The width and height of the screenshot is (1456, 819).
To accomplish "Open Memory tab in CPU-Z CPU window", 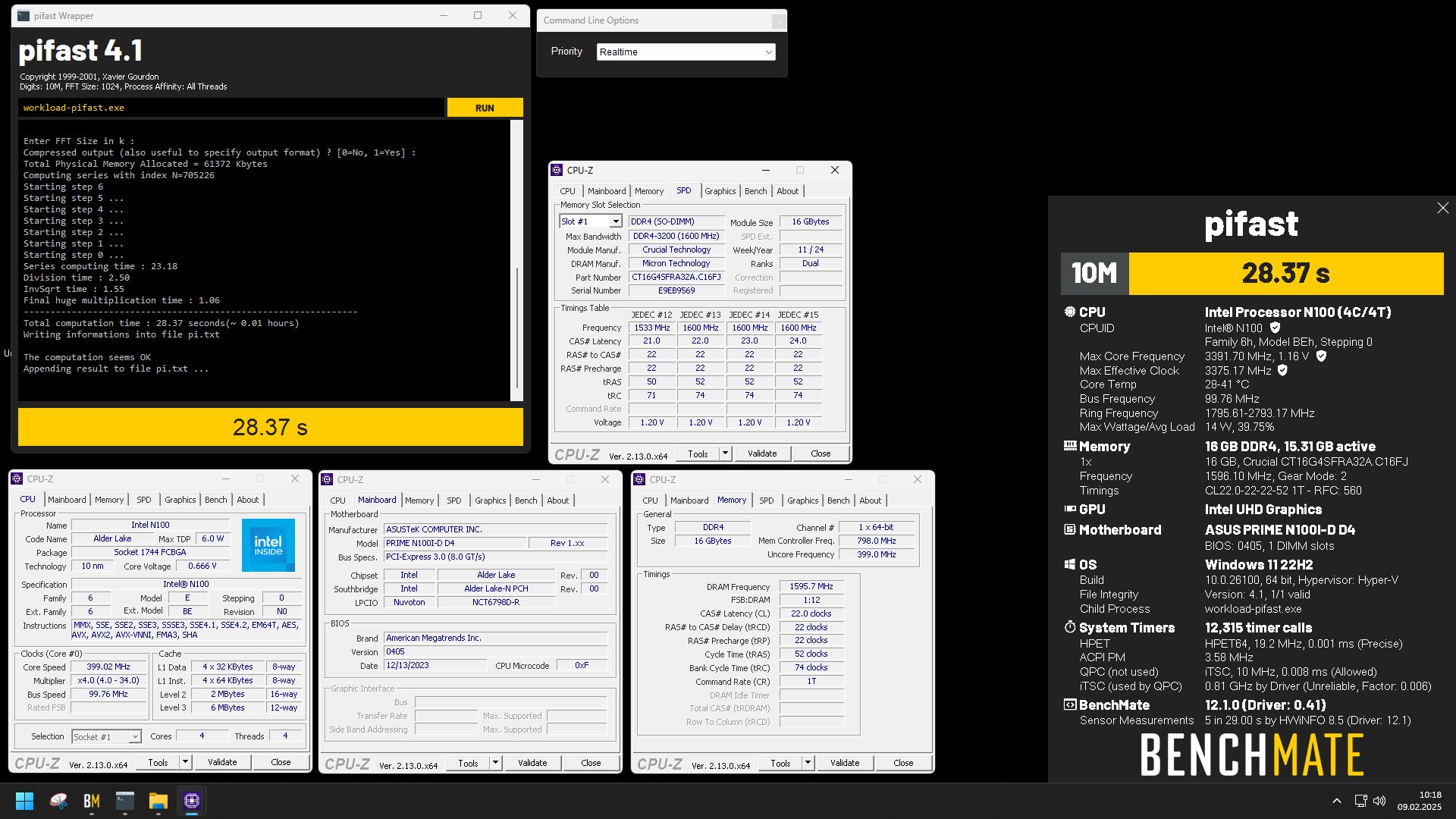I will point(109,500).
